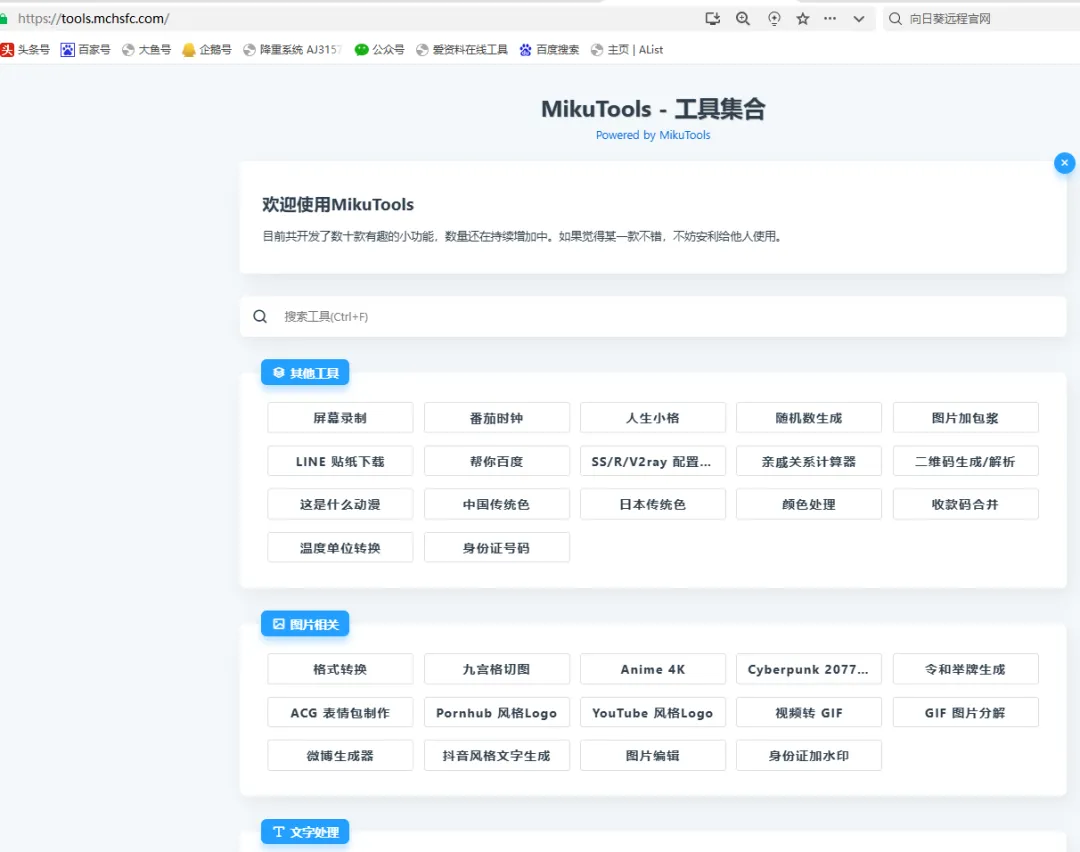Click the tool search magnifier icon
Screen dimensions: 1080x852
click(260, 317)
